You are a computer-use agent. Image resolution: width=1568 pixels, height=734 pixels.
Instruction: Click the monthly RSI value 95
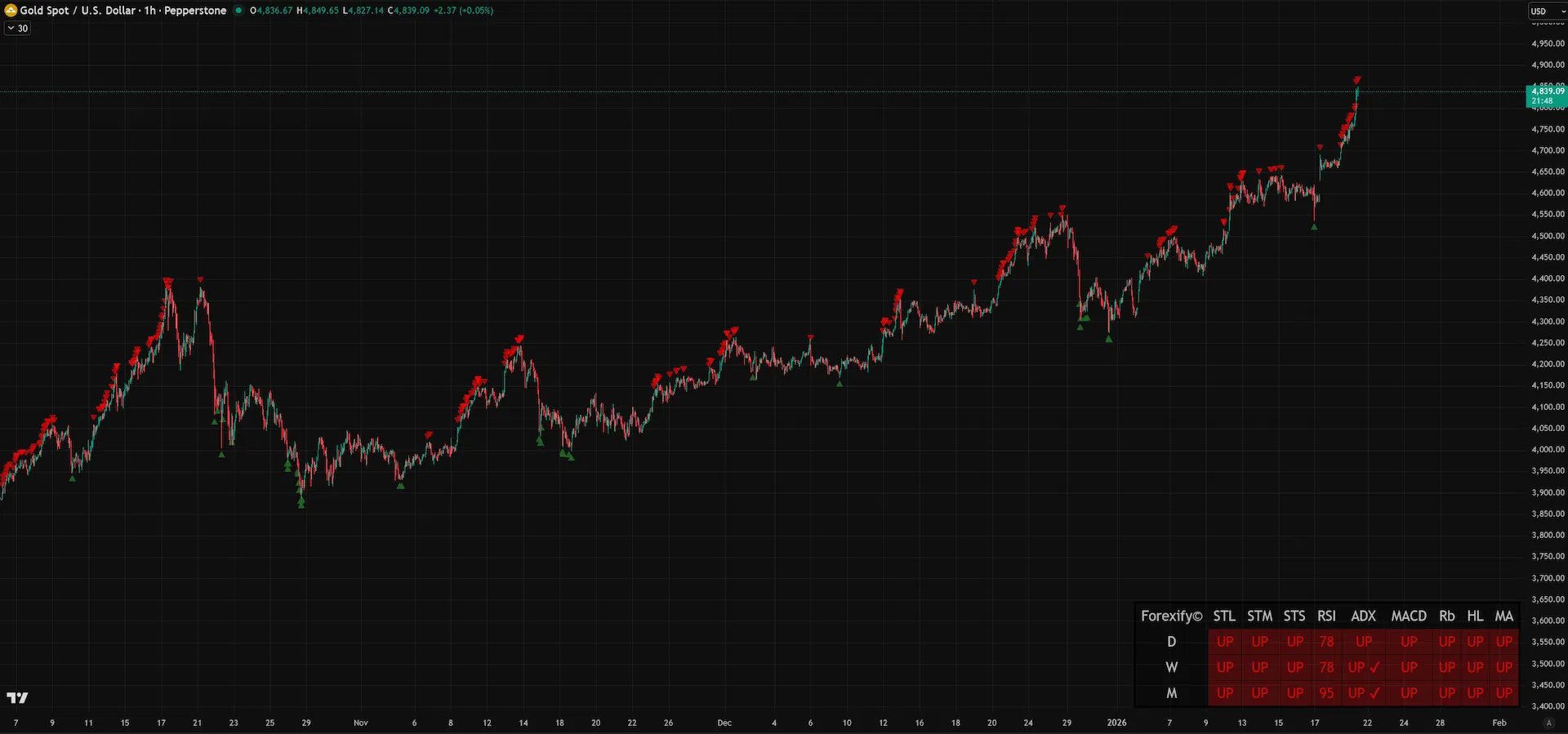point(1326,693)
